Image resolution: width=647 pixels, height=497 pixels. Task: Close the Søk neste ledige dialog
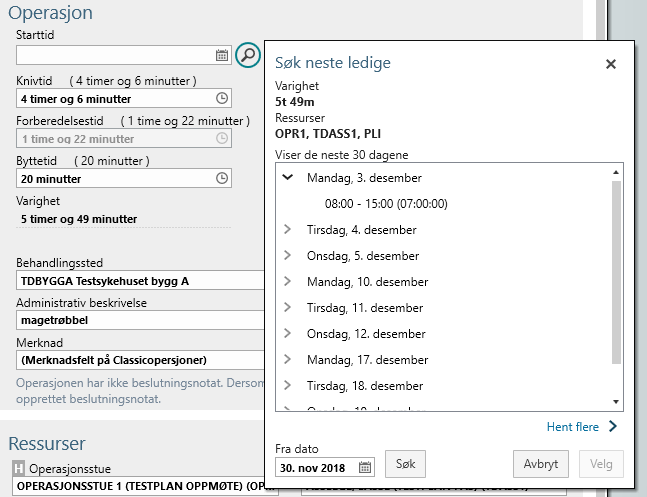click(x=611, y=64)
